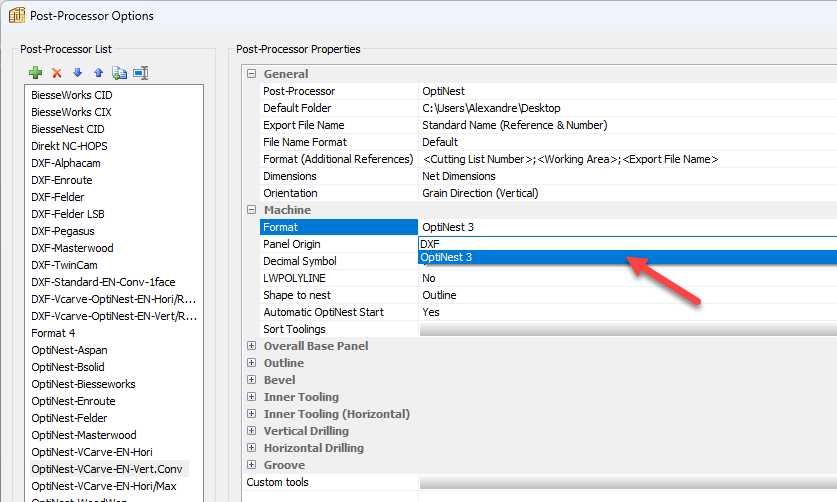Select OptiNest-VCarve-EN-Hori/Max post-processor

104,487
